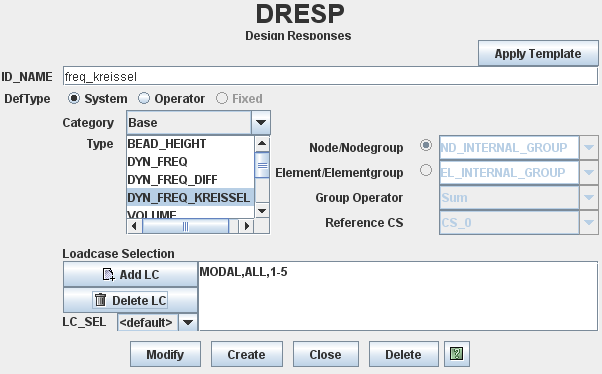Click the Type list vertical scrollbar thumb
The image size is (602, 374).
[262, 165]
